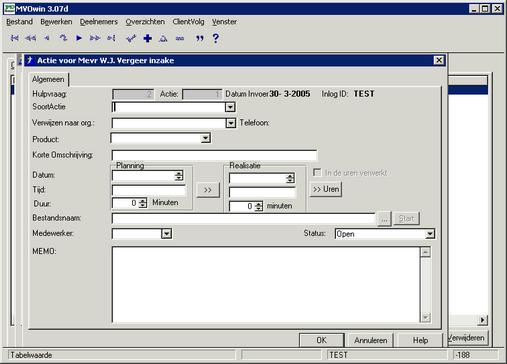Click the triangle toolbar icon
This screenshot has width=507, height=364.
(163, 39)
